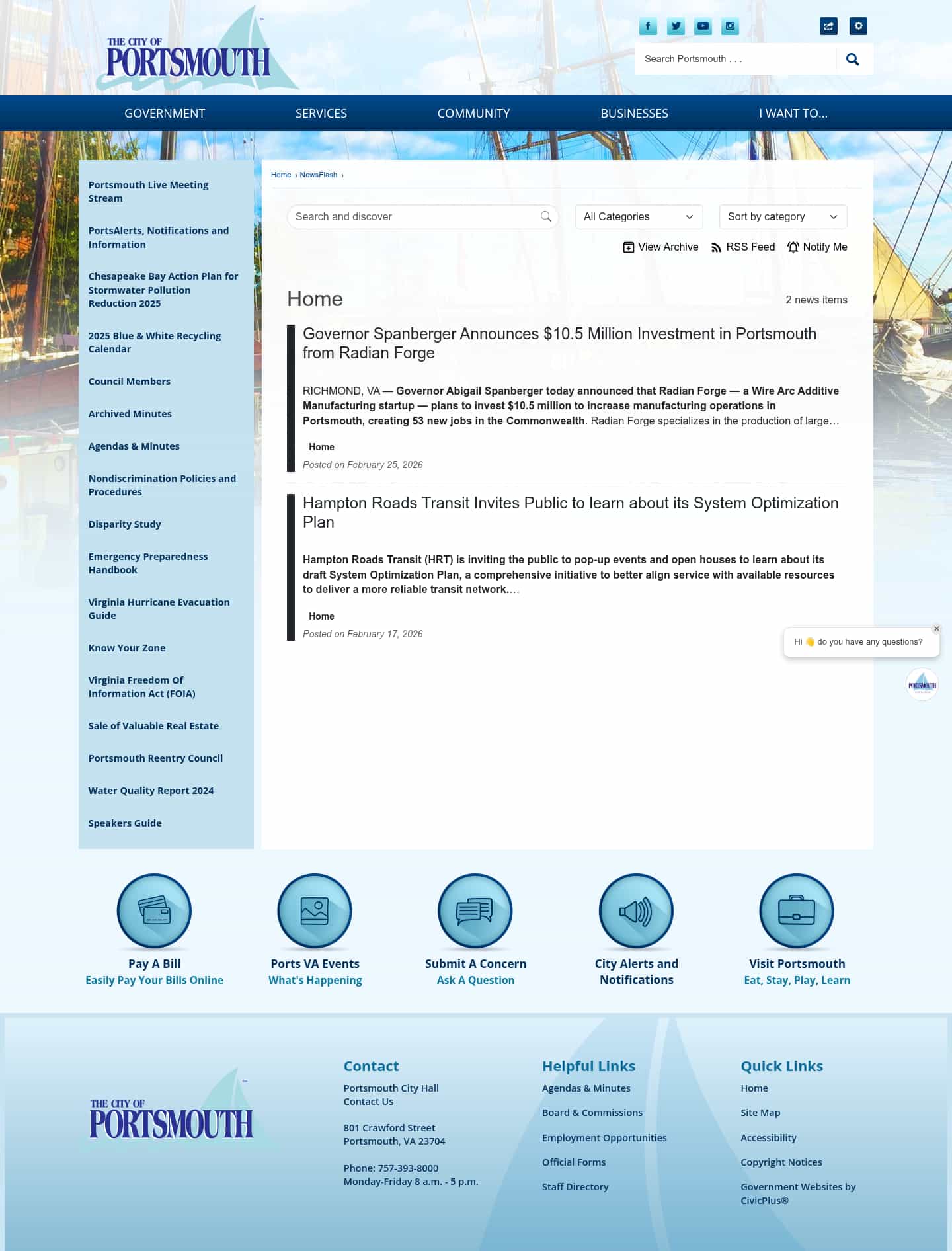Close the chat greeting popup
The width and height of the screenshot is (952, 1251).
click(x=937, y=629)
